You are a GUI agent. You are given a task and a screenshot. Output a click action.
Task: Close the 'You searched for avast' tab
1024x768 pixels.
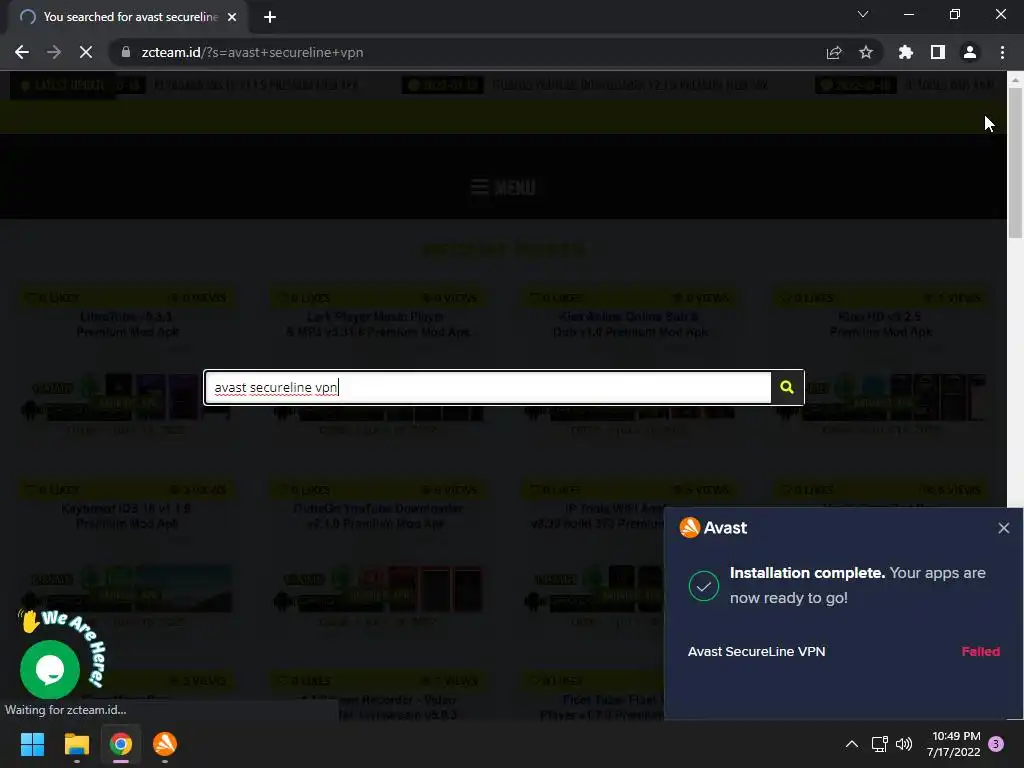coord(232,17)
